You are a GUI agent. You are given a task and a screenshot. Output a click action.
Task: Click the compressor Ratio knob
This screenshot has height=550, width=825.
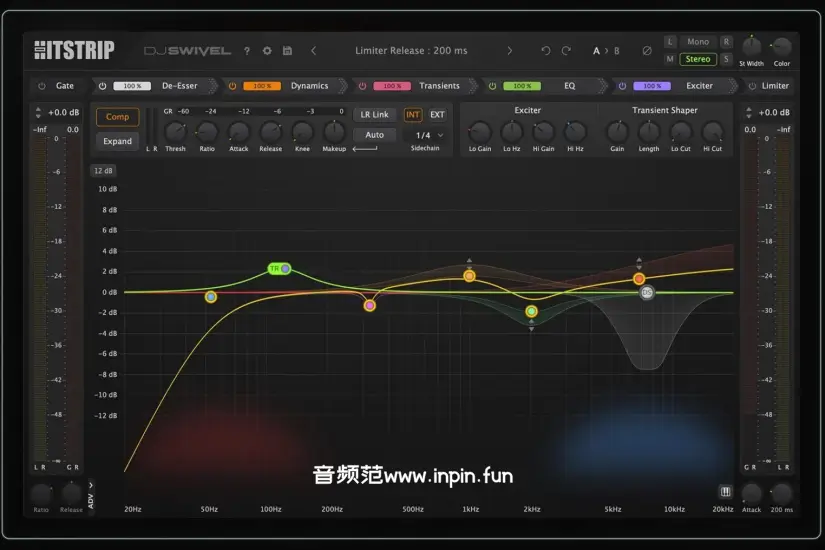point(207,132)
